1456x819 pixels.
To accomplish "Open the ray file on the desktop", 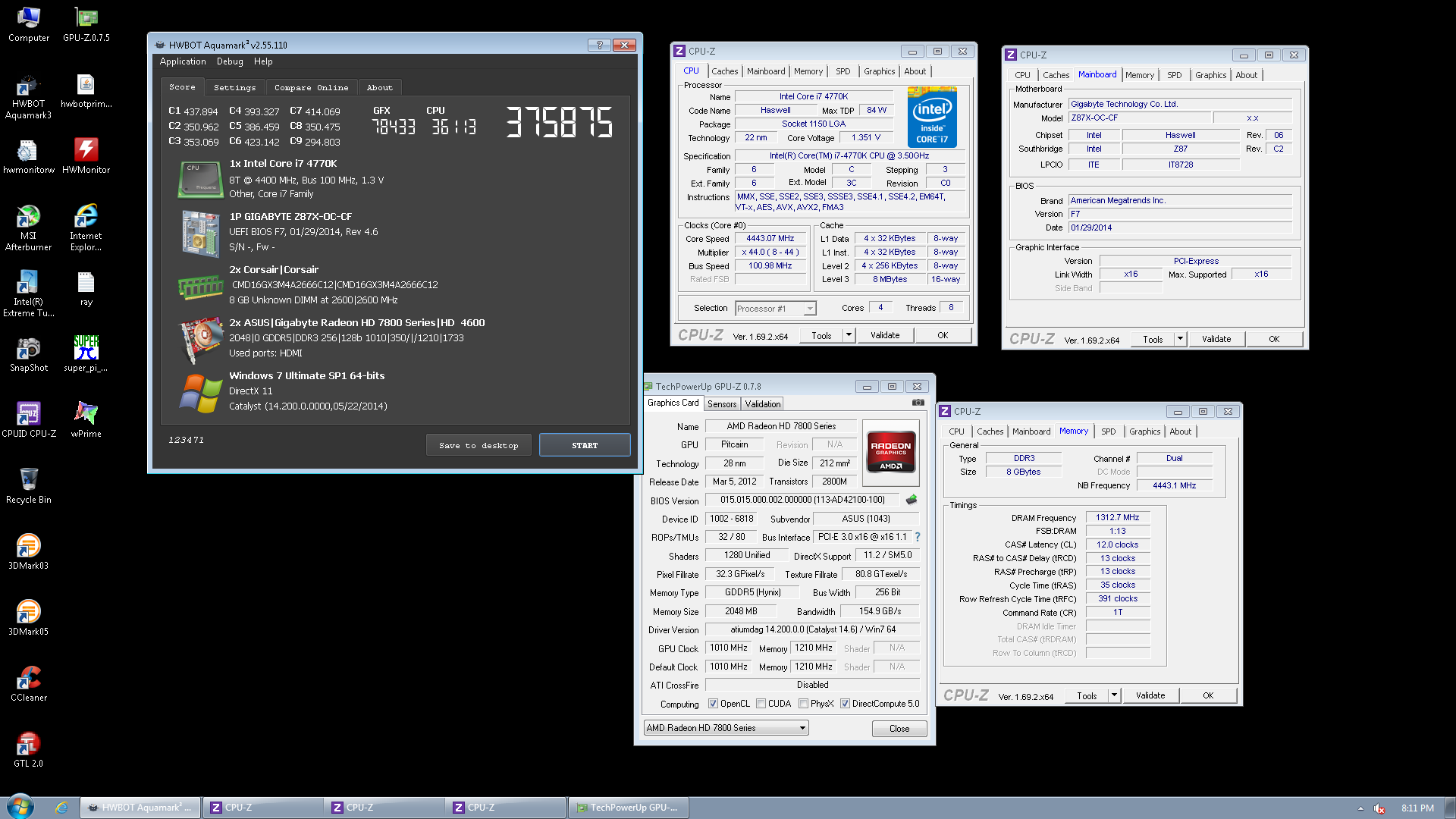I will [x=86, y=289].
